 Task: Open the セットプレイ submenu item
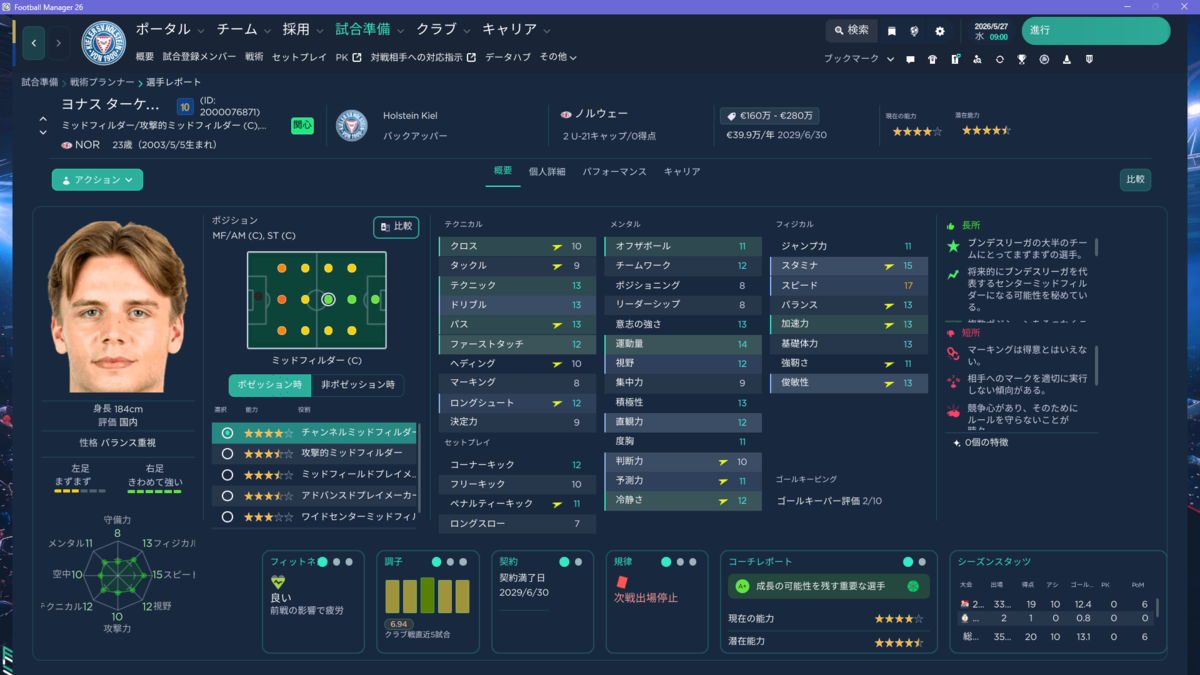coord(299,57)
